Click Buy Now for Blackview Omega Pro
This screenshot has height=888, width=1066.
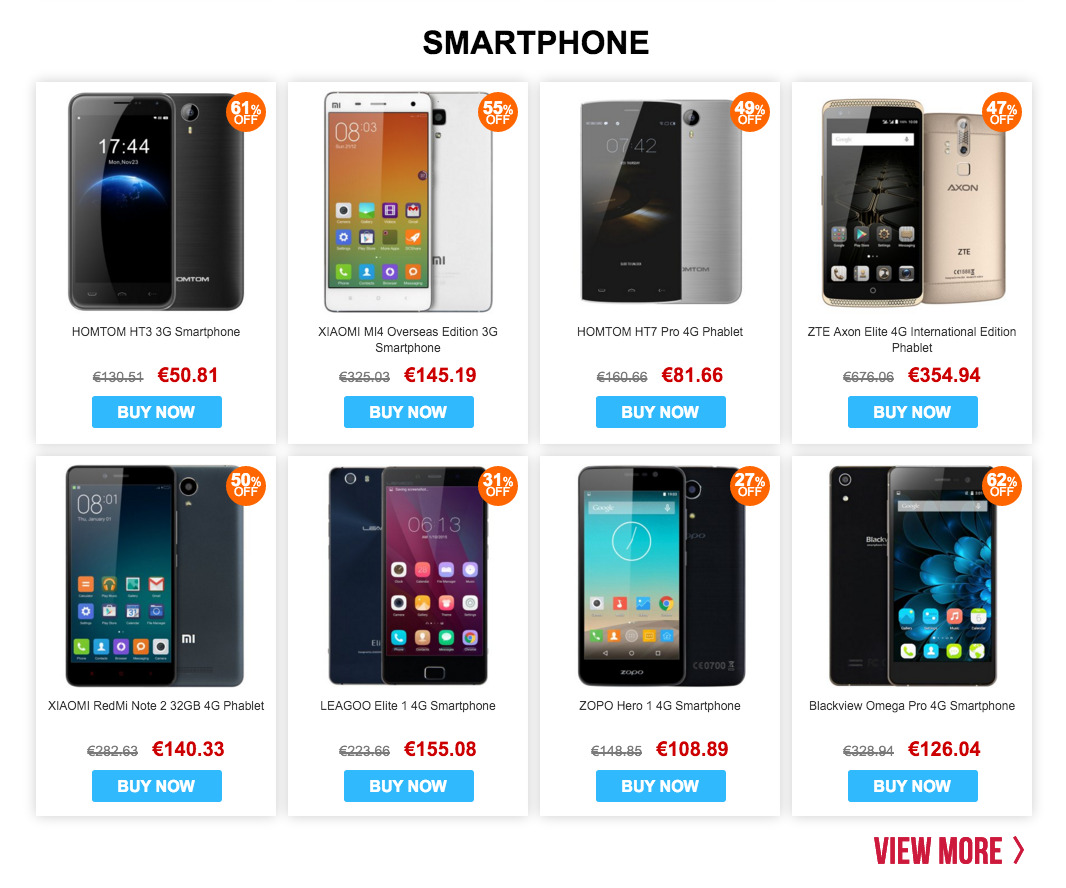point(912,786)
